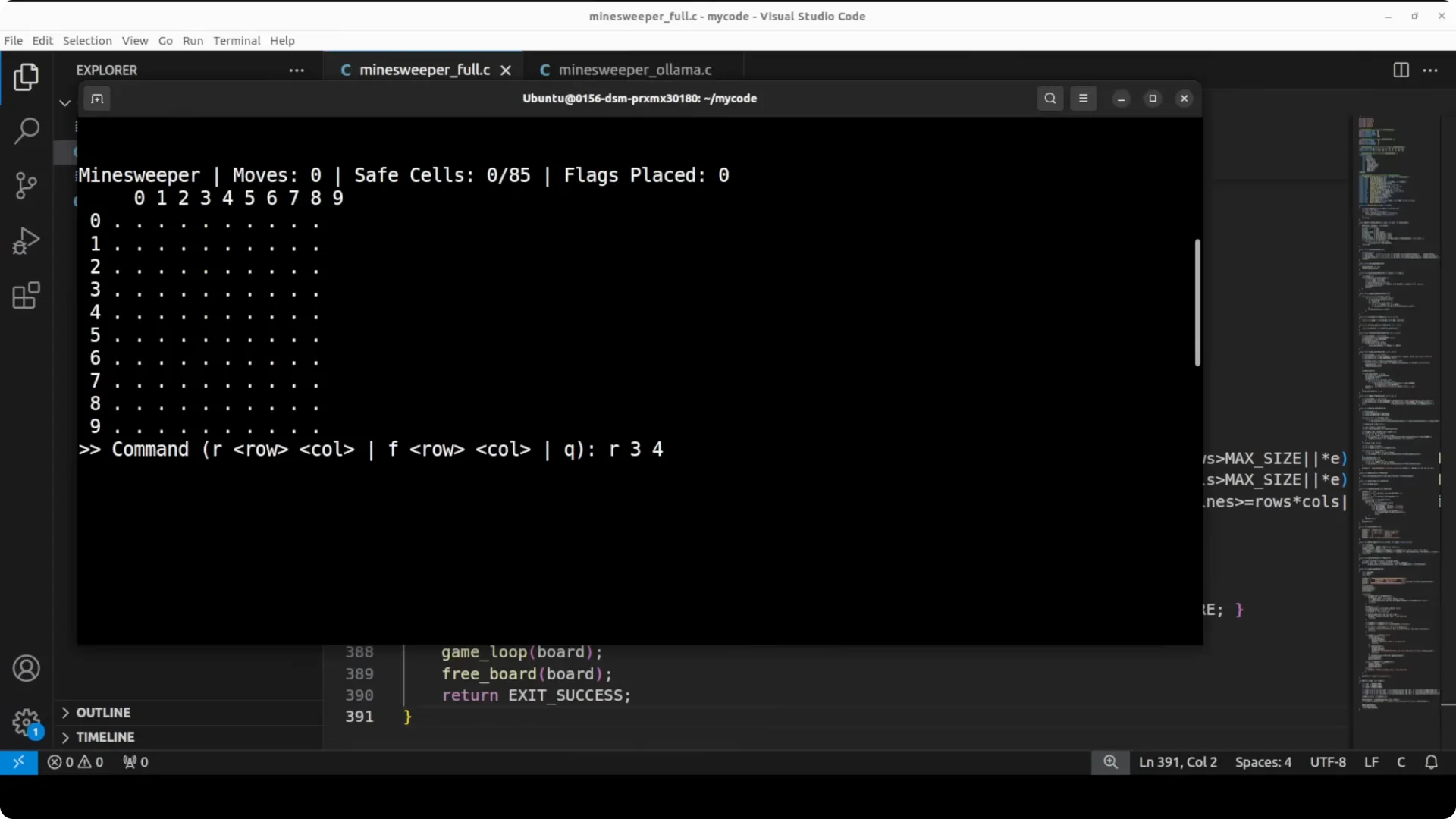Collapse the explorer folder chevron
Viewport: 1456px width, 819px height.
(65, 102)
